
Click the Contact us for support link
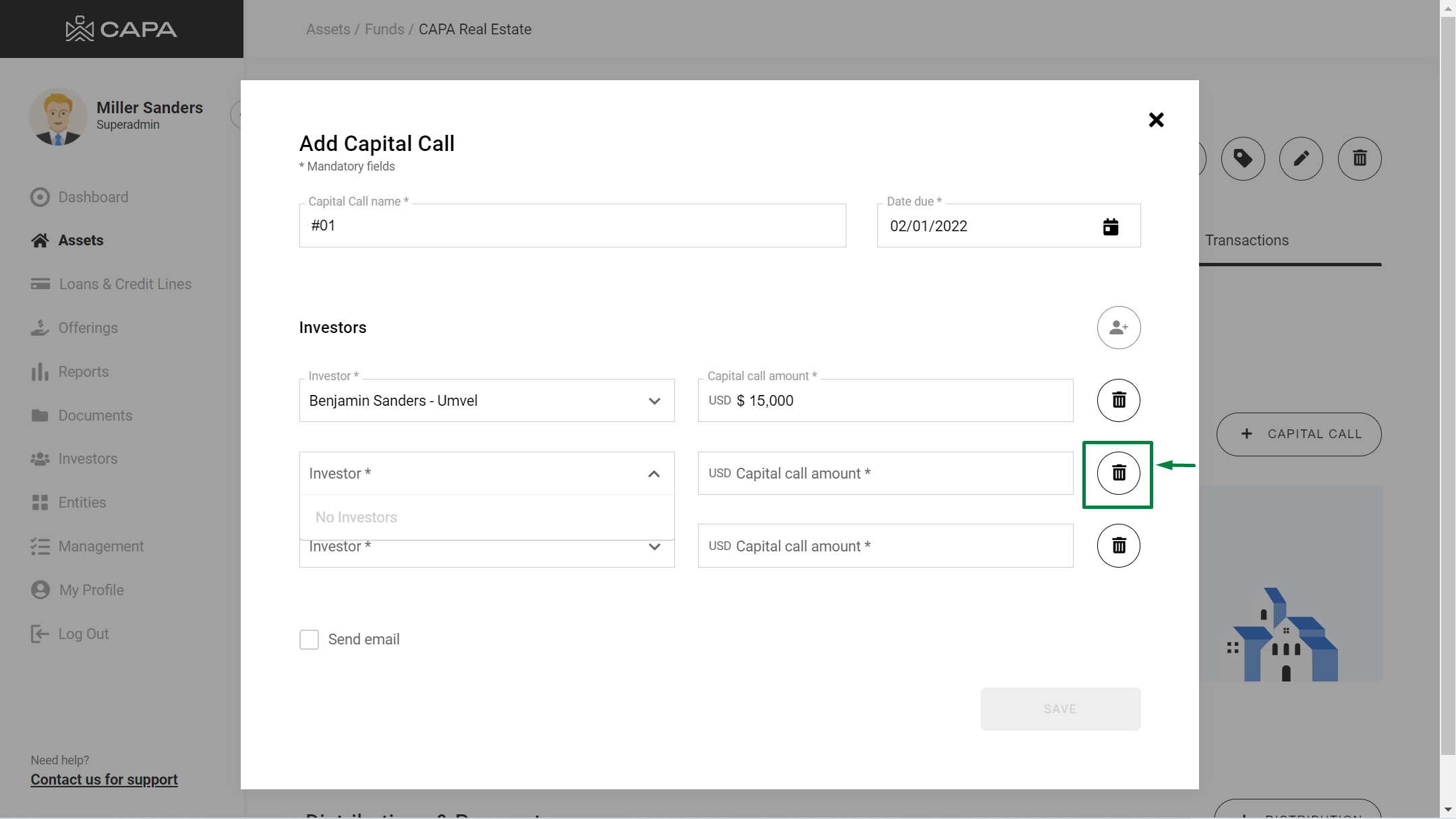coord(104,780)
